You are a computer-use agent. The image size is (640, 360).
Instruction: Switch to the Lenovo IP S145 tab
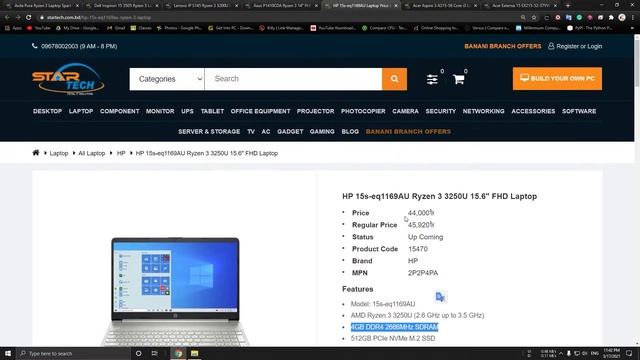202,6
